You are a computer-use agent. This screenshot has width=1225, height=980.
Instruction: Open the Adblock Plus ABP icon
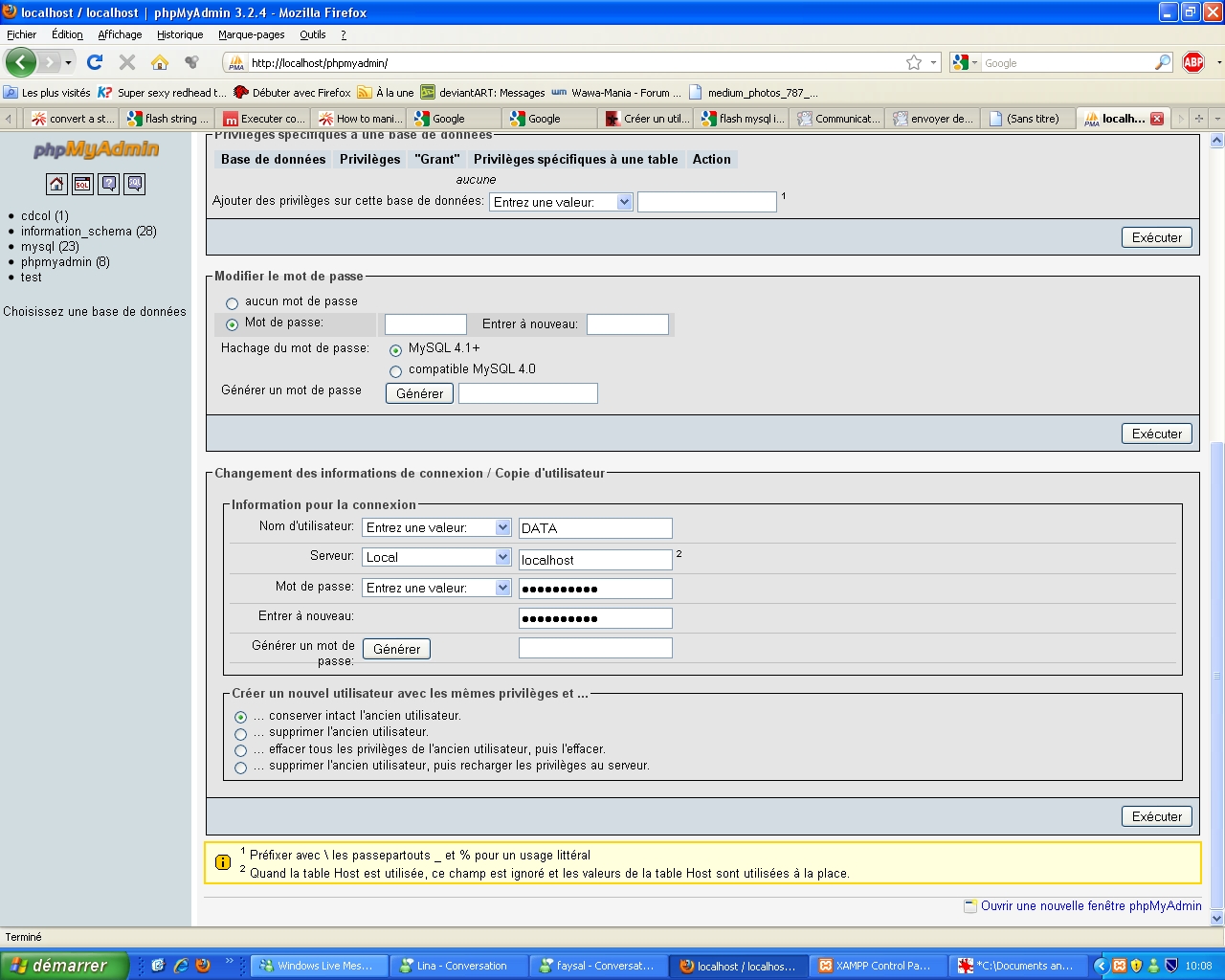1193,62
